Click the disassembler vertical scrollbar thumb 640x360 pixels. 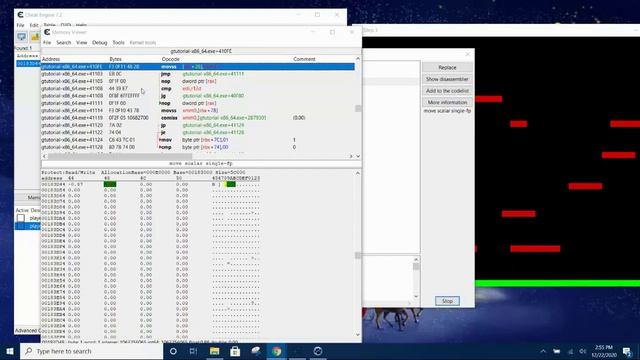(x=358, y=109)
